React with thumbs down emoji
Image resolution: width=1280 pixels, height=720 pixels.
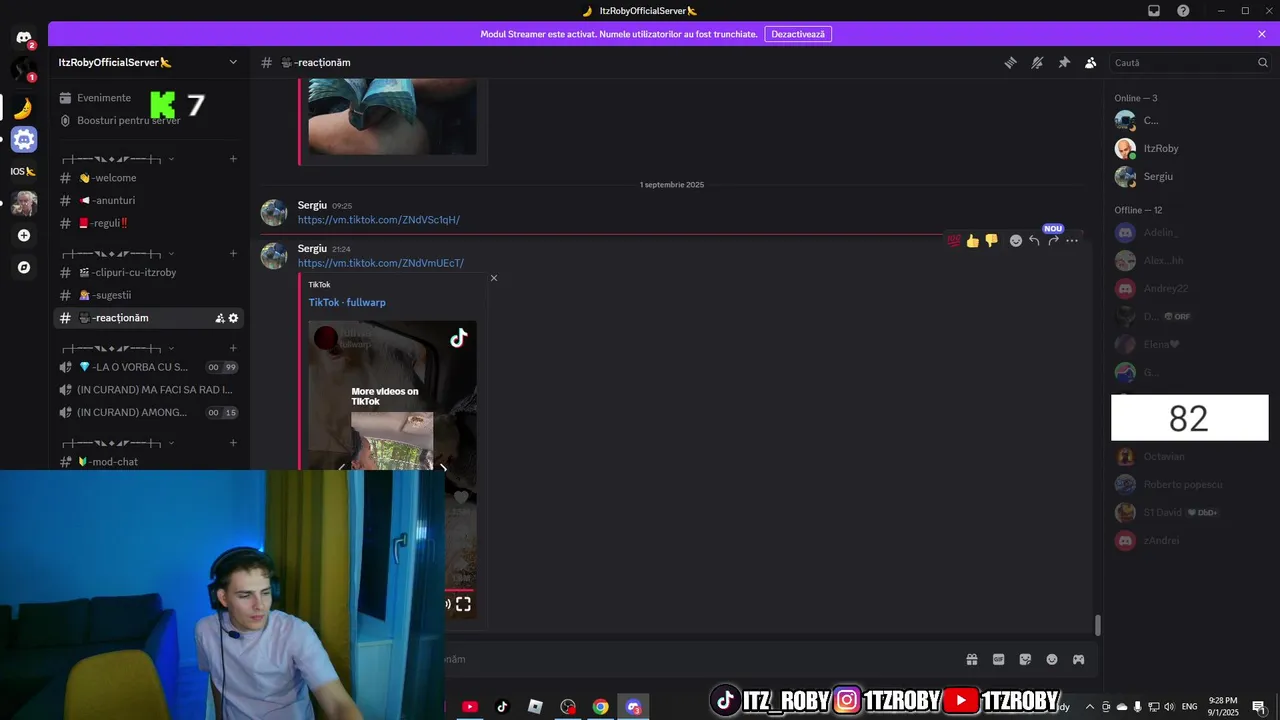click(991, 240)
